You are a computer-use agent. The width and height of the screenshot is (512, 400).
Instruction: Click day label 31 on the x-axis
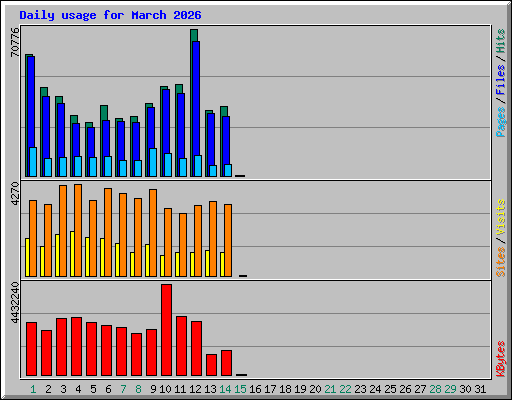coord(480,389)
